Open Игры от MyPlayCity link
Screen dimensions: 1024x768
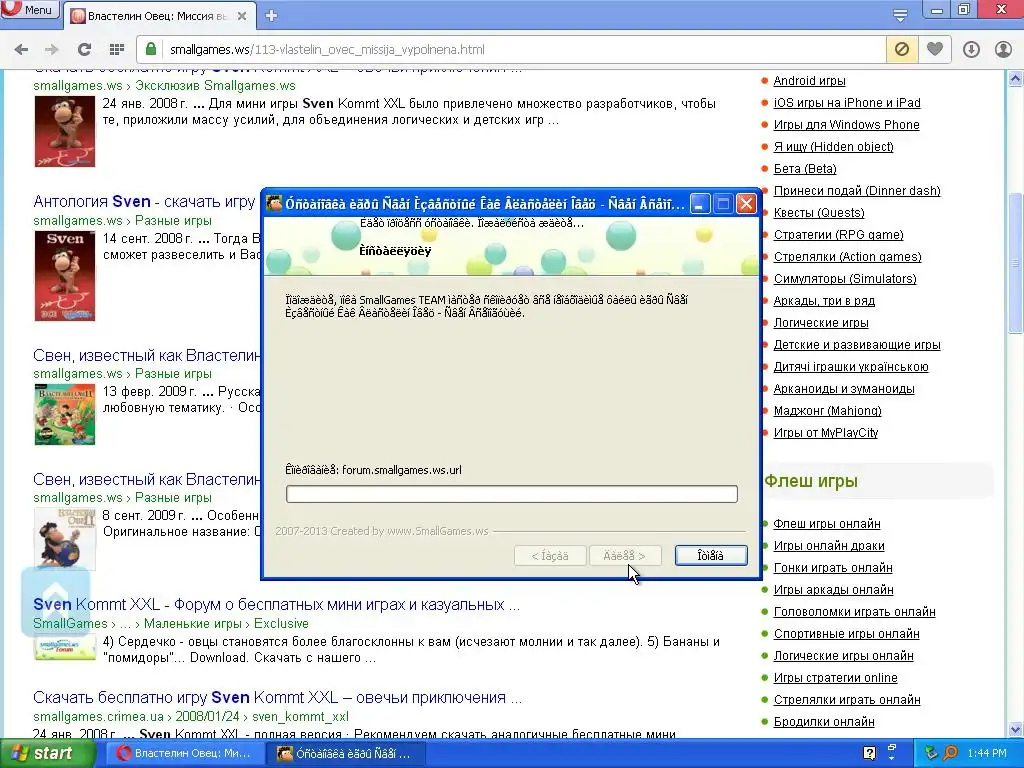(x=825, y=433)
